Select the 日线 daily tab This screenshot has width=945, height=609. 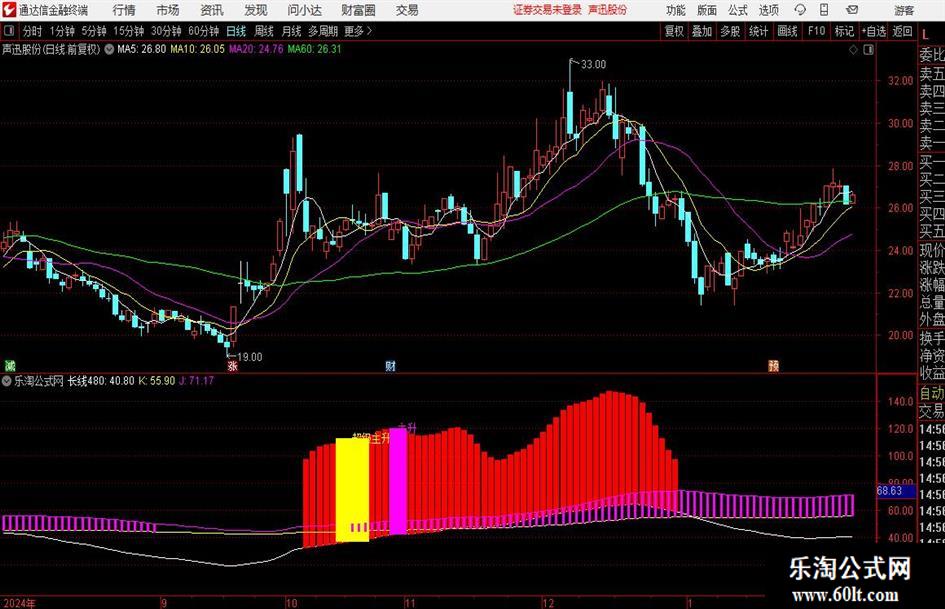click(236, 31)
